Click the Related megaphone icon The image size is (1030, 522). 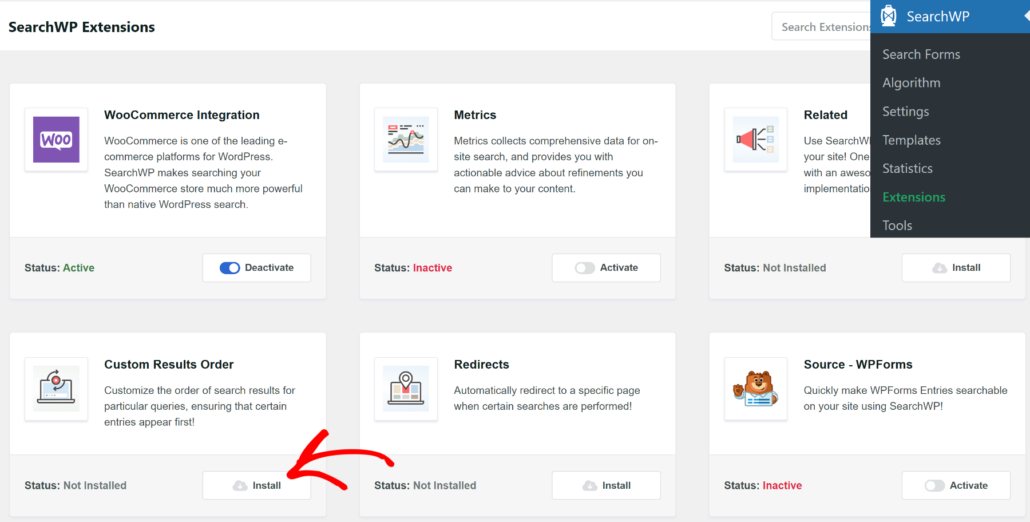pos(755,140)
